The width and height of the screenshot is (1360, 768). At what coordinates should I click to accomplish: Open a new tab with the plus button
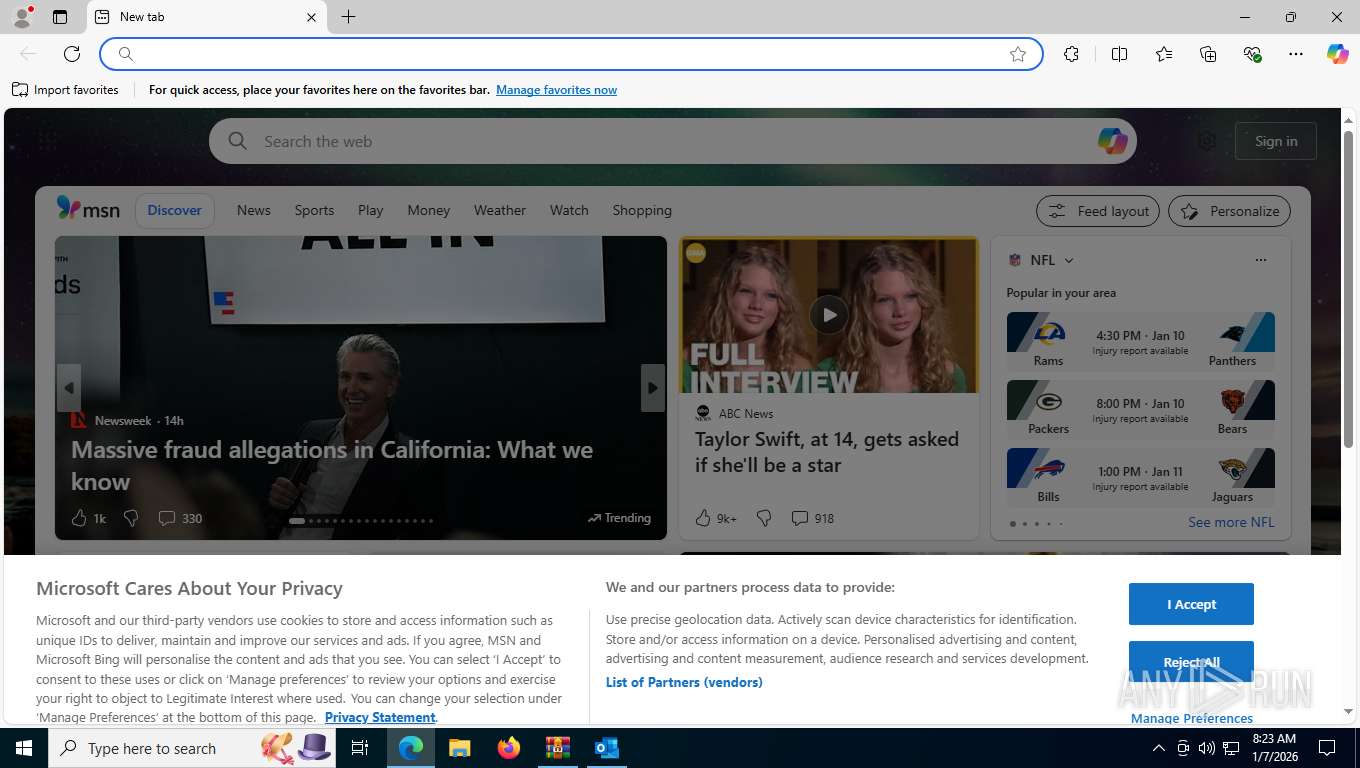348,17
